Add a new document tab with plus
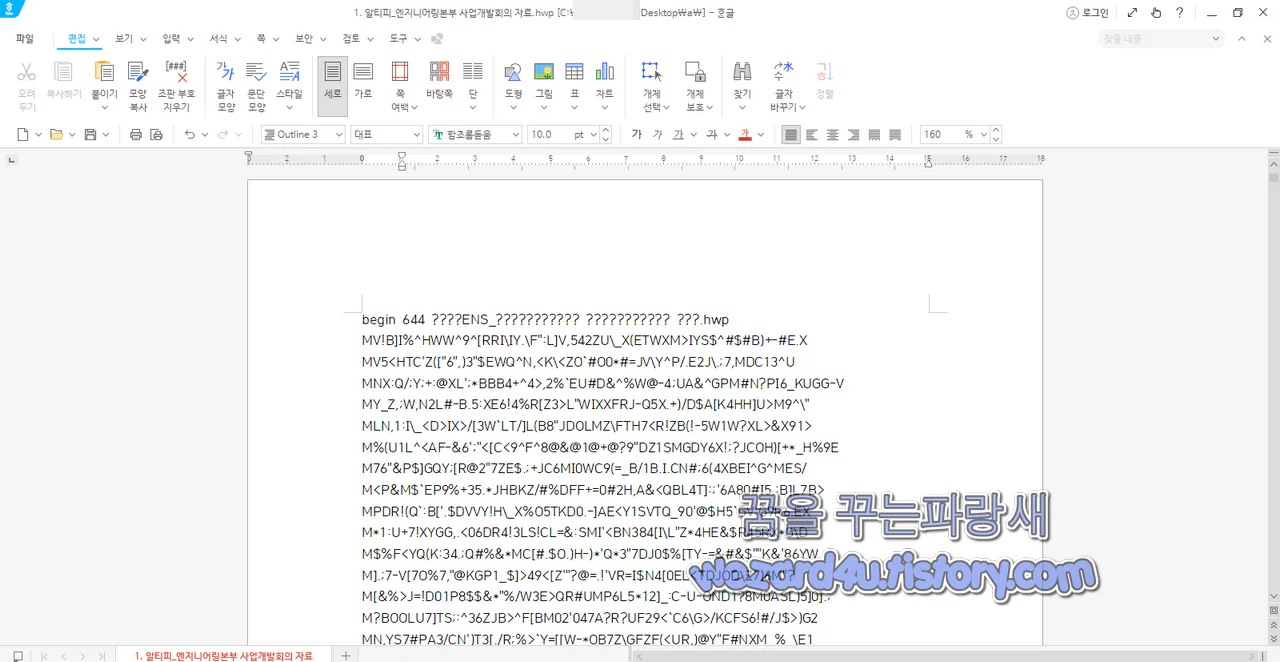This screenshot has height=662, width=1280. pyautogui.click(x=346, y=655)
